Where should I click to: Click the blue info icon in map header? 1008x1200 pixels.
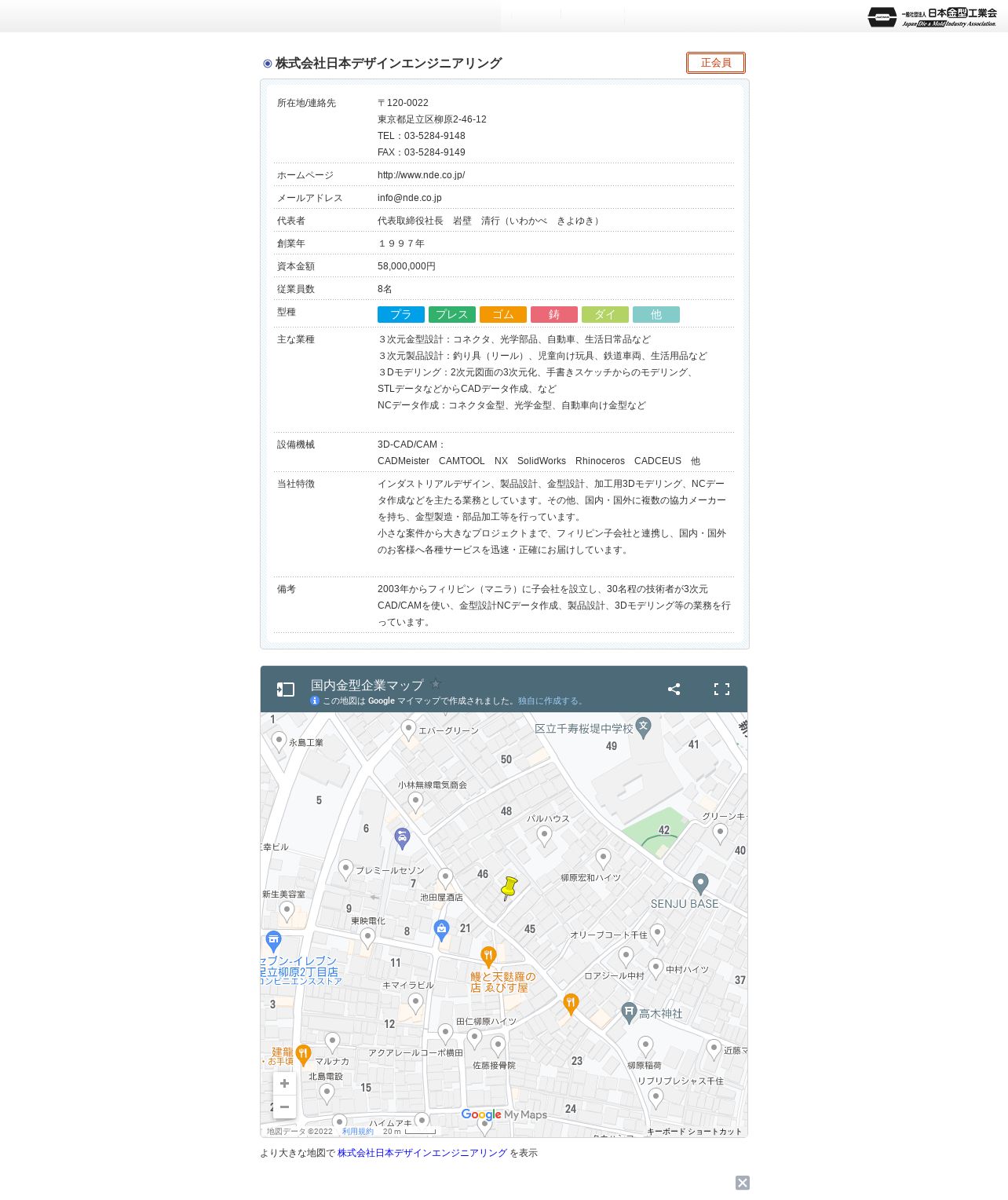point(315,701)
